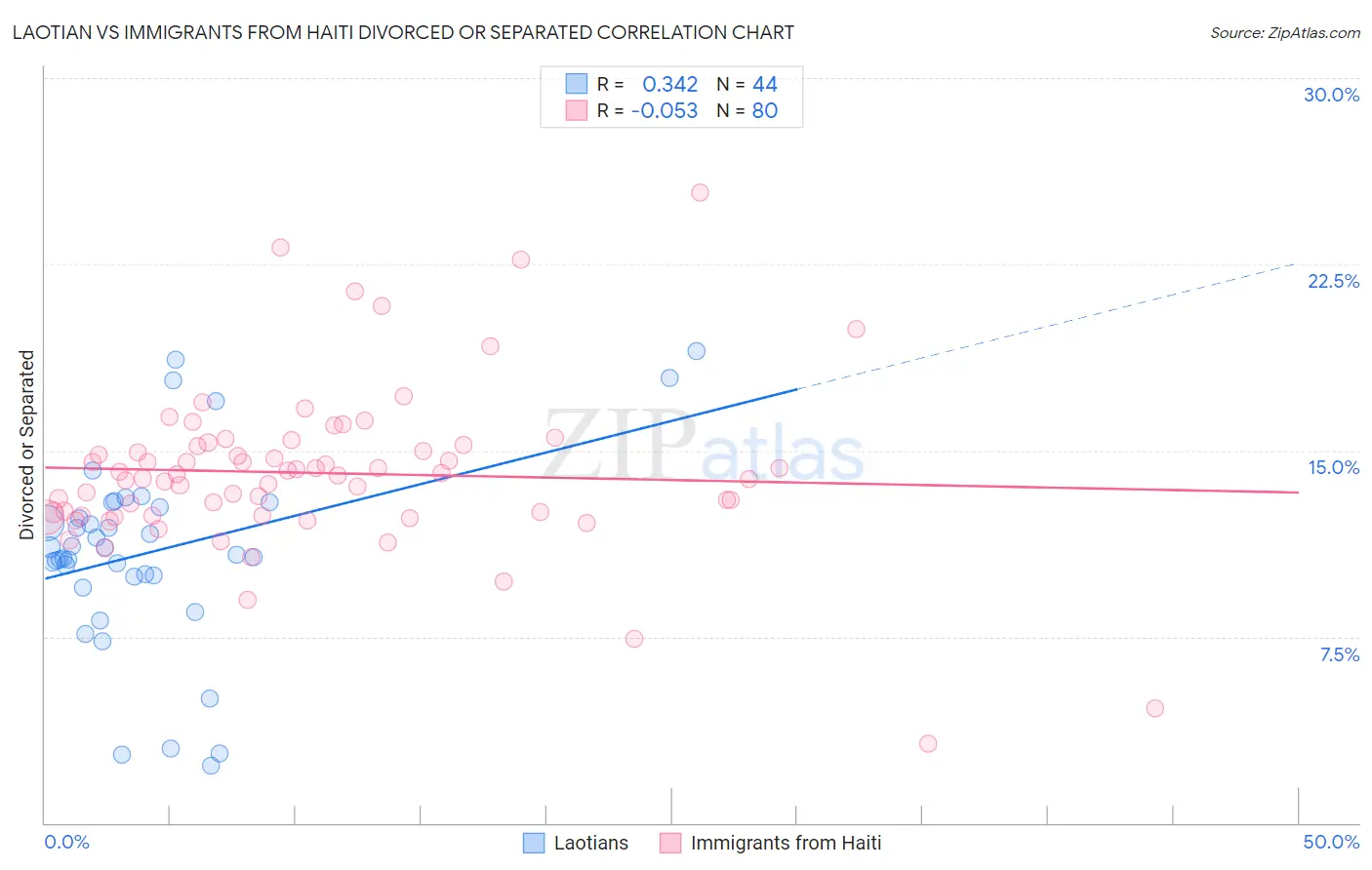This screenshot has width=1372, height=870.
Task: Click the ZIPatlas watermark in chart center
Action: tap(704, 444)
